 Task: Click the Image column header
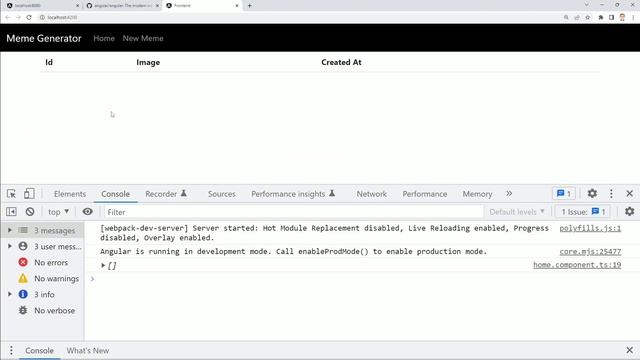pyautogui.click(x=148, y=62)
